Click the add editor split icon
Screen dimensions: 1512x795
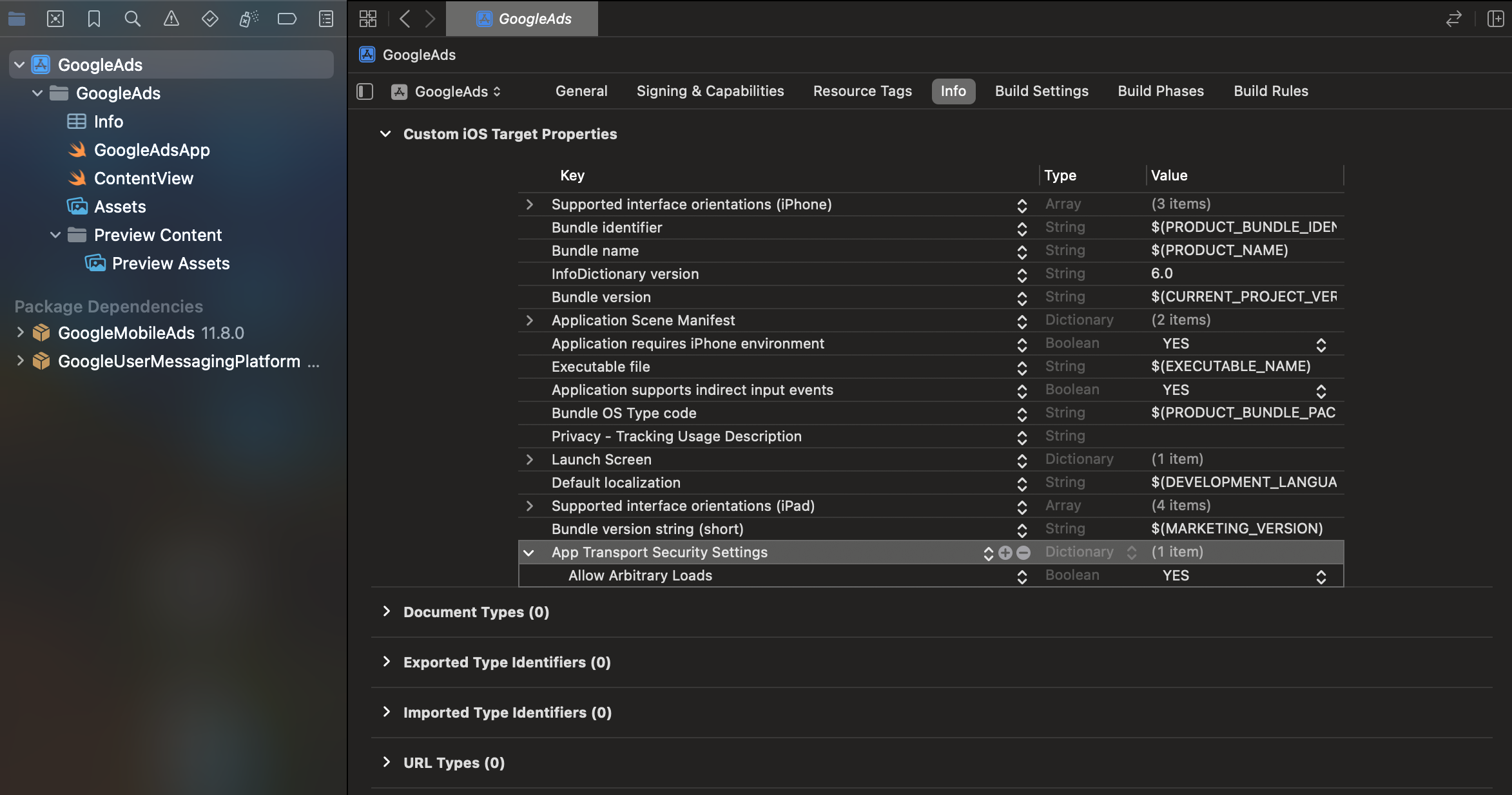coord(1495,19)
